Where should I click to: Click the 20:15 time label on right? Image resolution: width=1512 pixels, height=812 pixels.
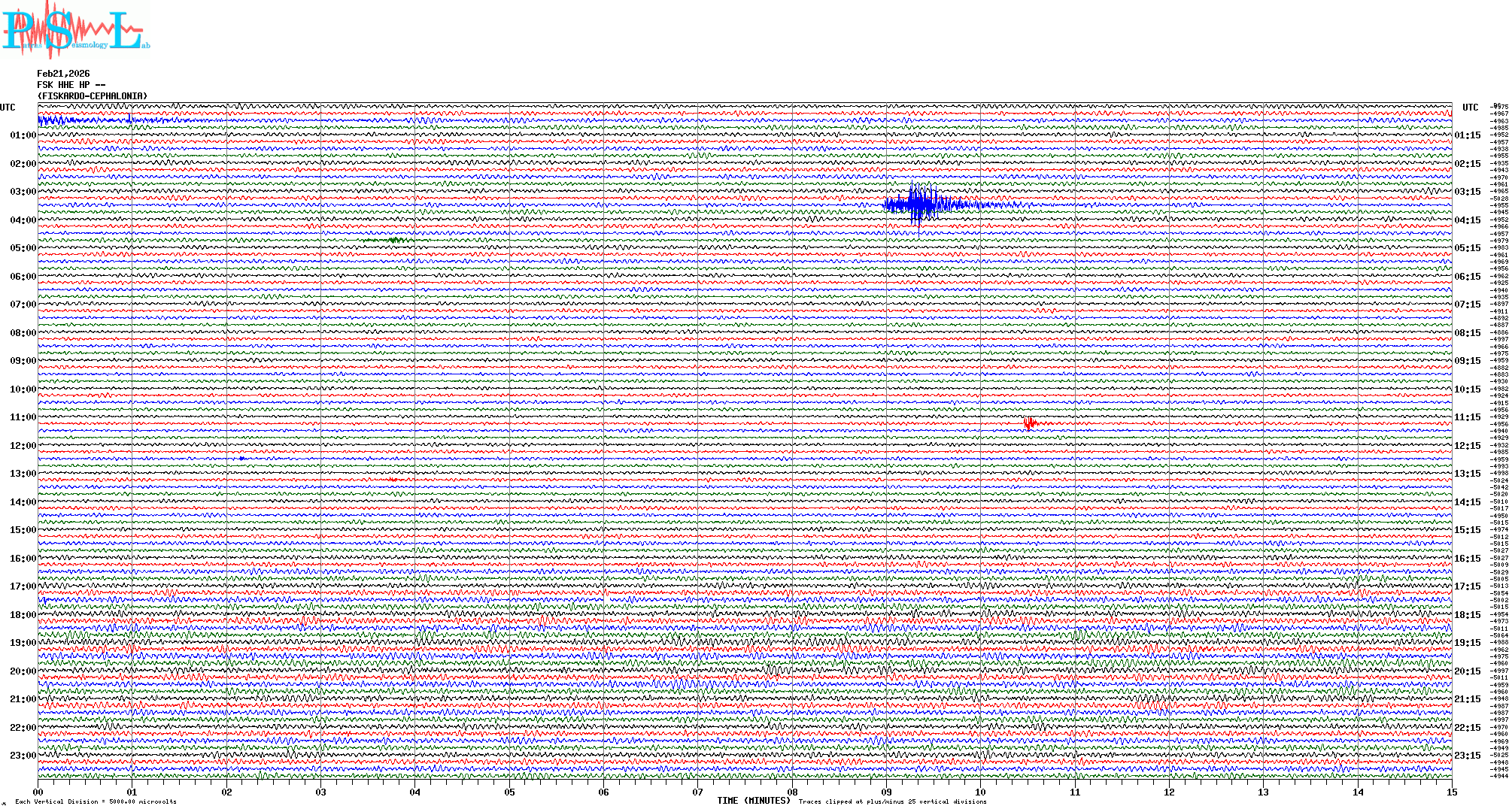tap(1467, 671)
